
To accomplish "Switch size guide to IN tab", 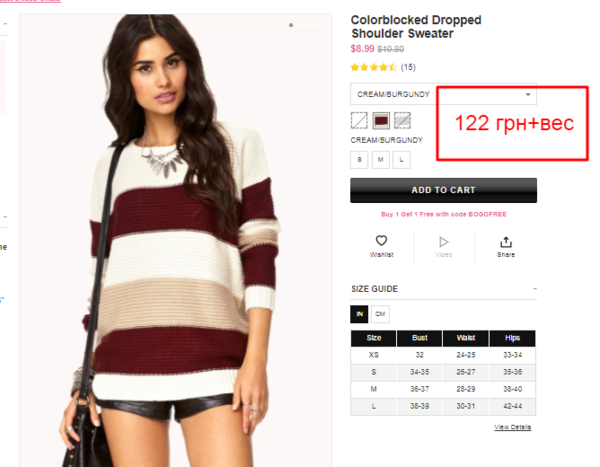I will 359,314.
